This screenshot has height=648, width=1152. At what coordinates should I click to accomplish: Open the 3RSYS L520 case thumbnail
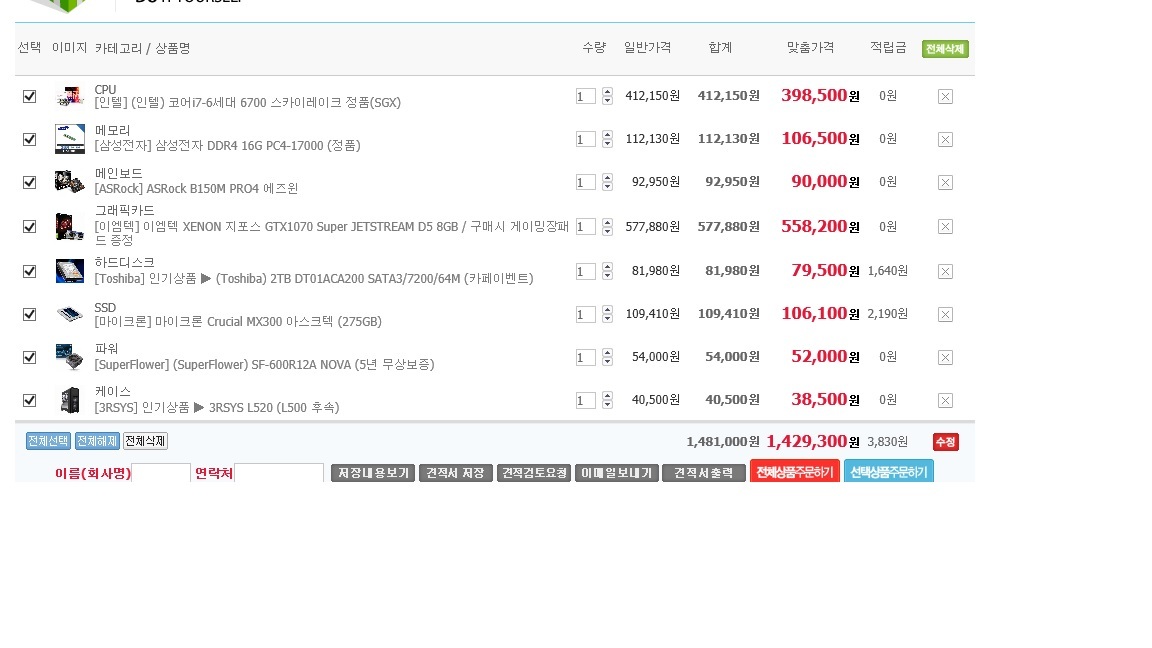point(70,400)
